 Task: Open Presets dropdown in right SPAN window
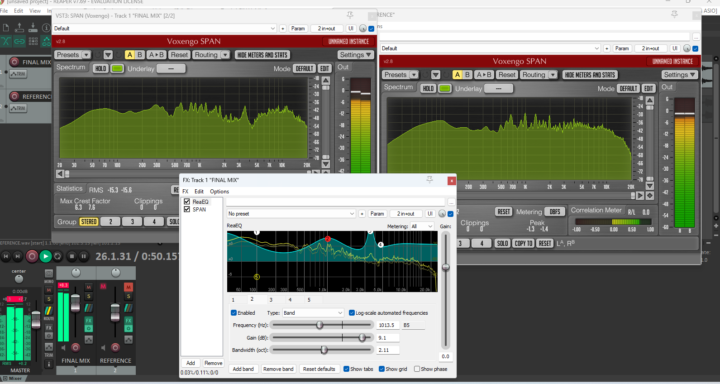(400, 75)
